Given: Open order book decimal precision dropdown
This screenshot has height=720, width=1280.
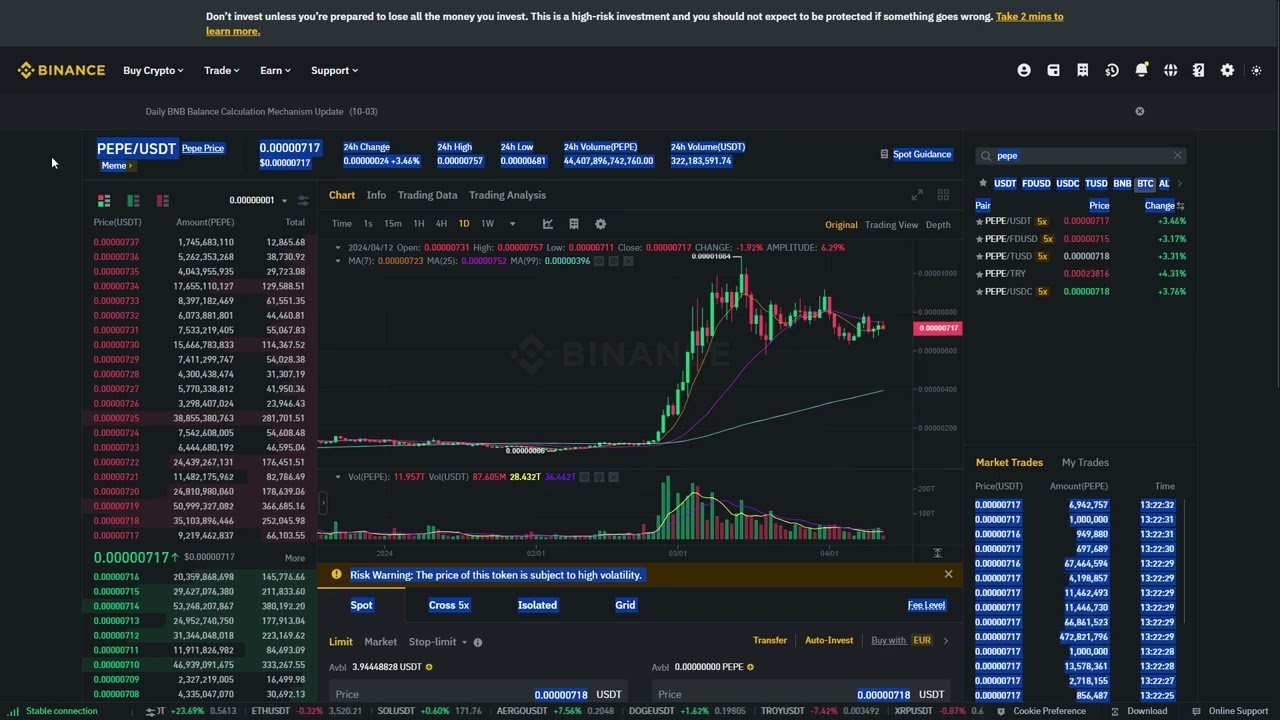Looking at the screenshot, I should (x=258, y=200).
